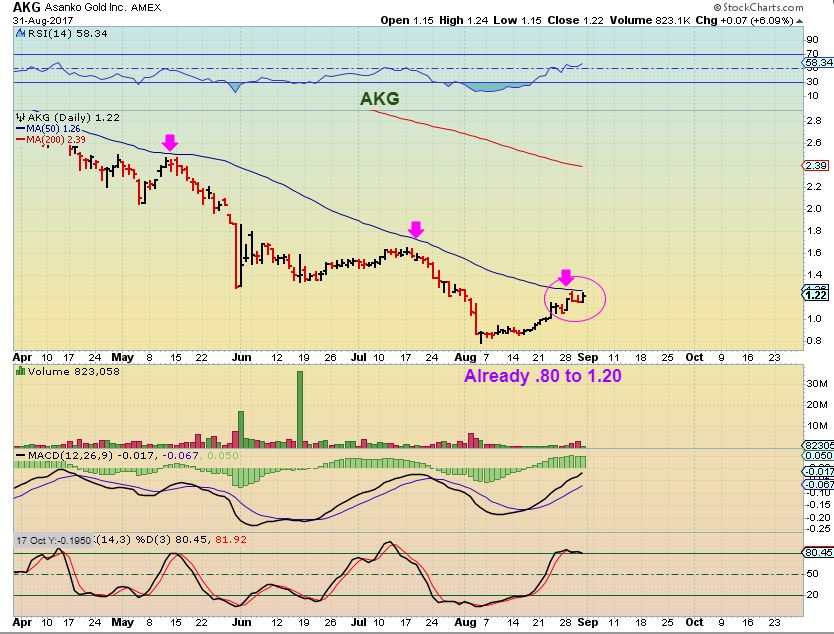Click the blue -0.067 MACD signal value

pyautogui.click(x=180, y=456)
